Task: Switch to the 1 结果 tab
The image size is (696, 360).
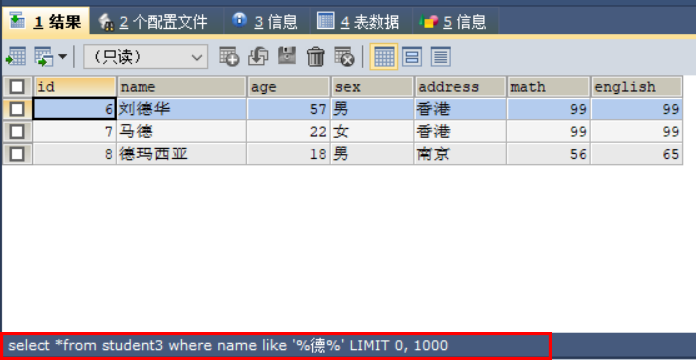Action: (x=45, y=21)
